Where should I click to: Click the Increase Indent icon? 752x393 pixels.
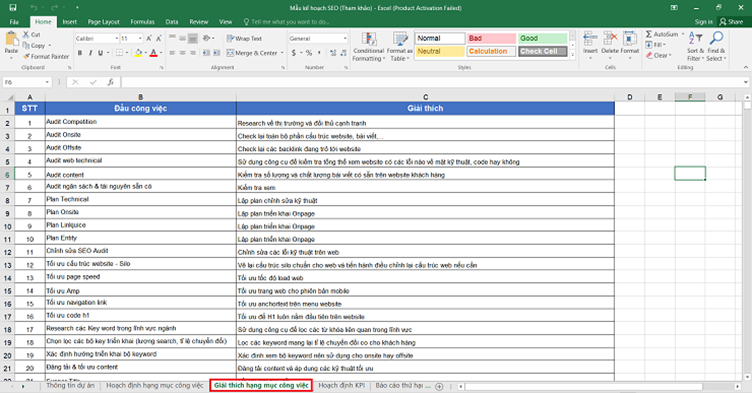(217, 53)
